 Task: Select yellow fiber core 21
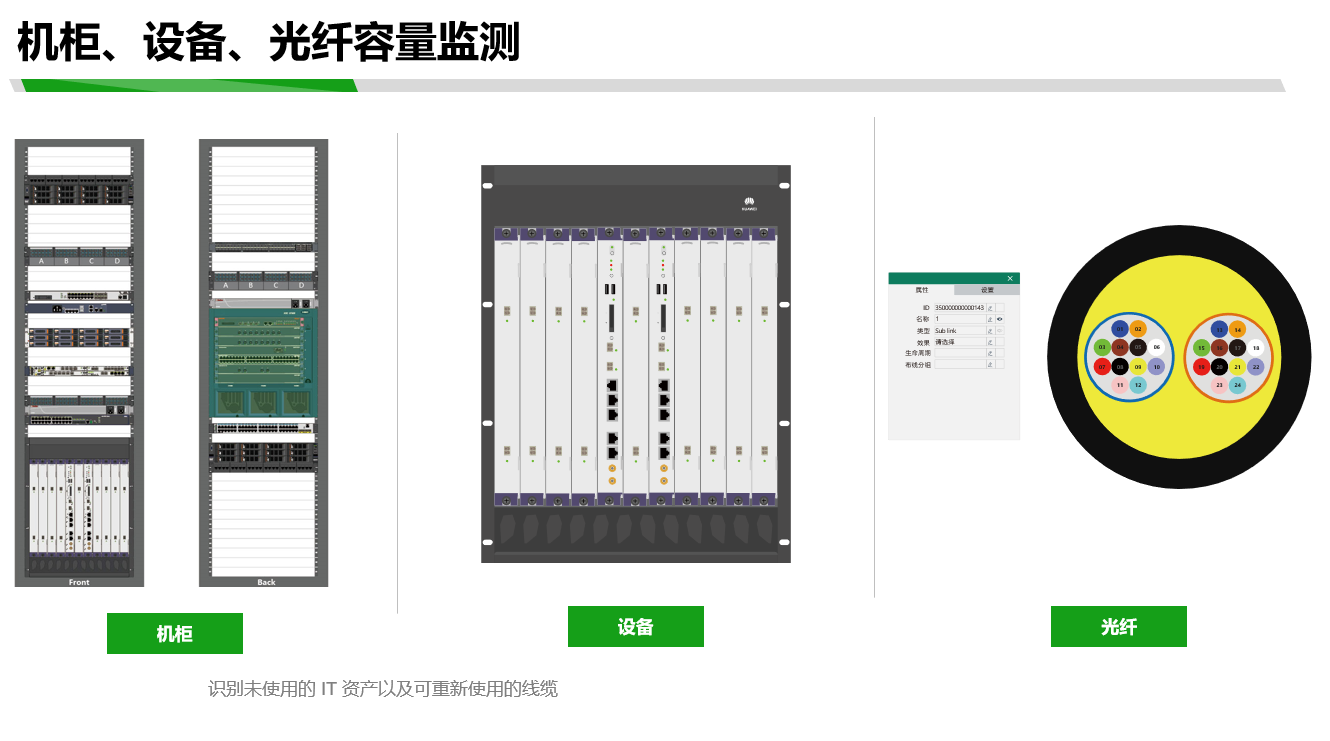(x=1237, y=366)
